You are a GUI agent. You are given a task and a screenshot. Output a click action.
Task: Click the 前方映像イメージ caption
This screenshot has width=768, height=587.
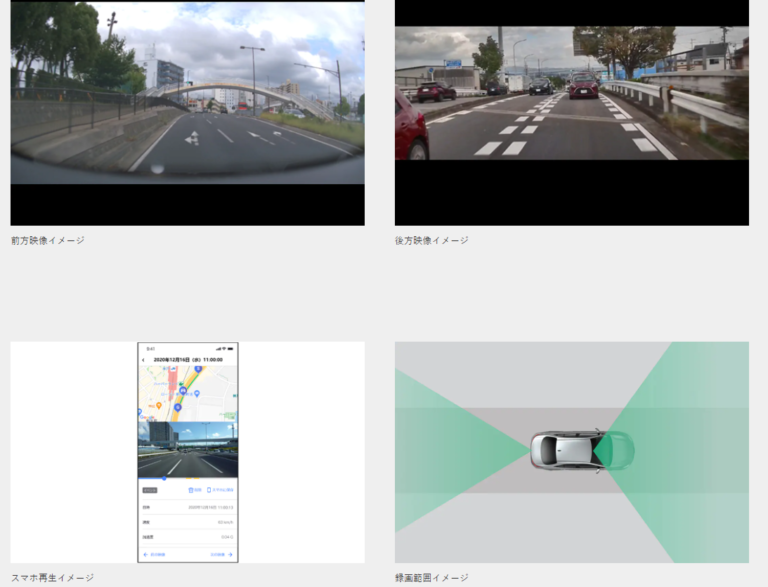48,240
